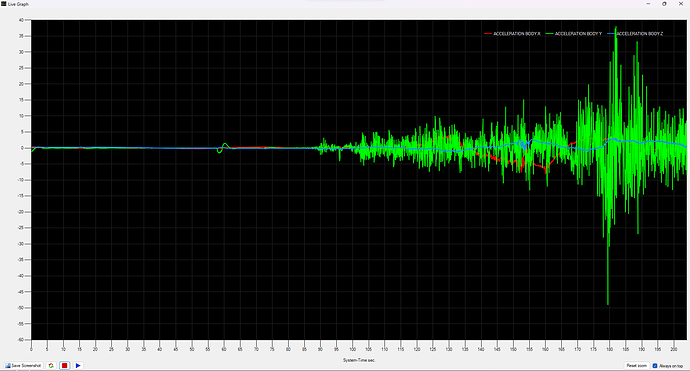The width and height of the screenshot is (690, 371).
Task: Stop recording with the red square button
Action: point(65,366)
